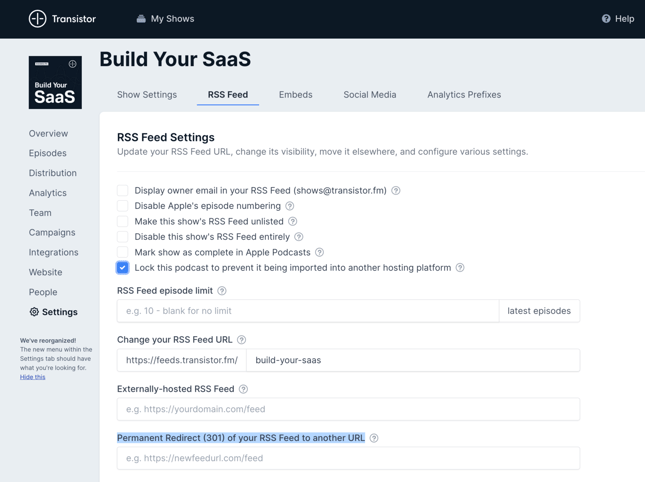Click the 'latest episodes' suffix label
Image resolution: width=645 pixels, height=482 pixels.
tap(539, 311)
